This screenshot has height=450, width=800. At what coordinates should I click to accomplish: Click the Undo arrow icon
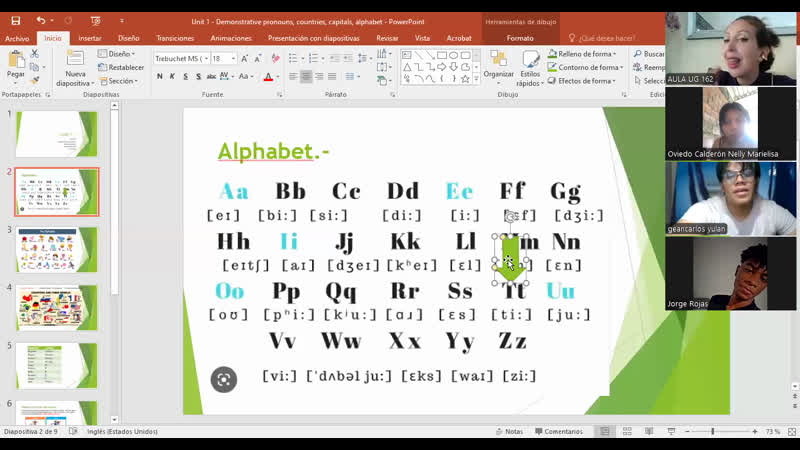pos(41,20)
